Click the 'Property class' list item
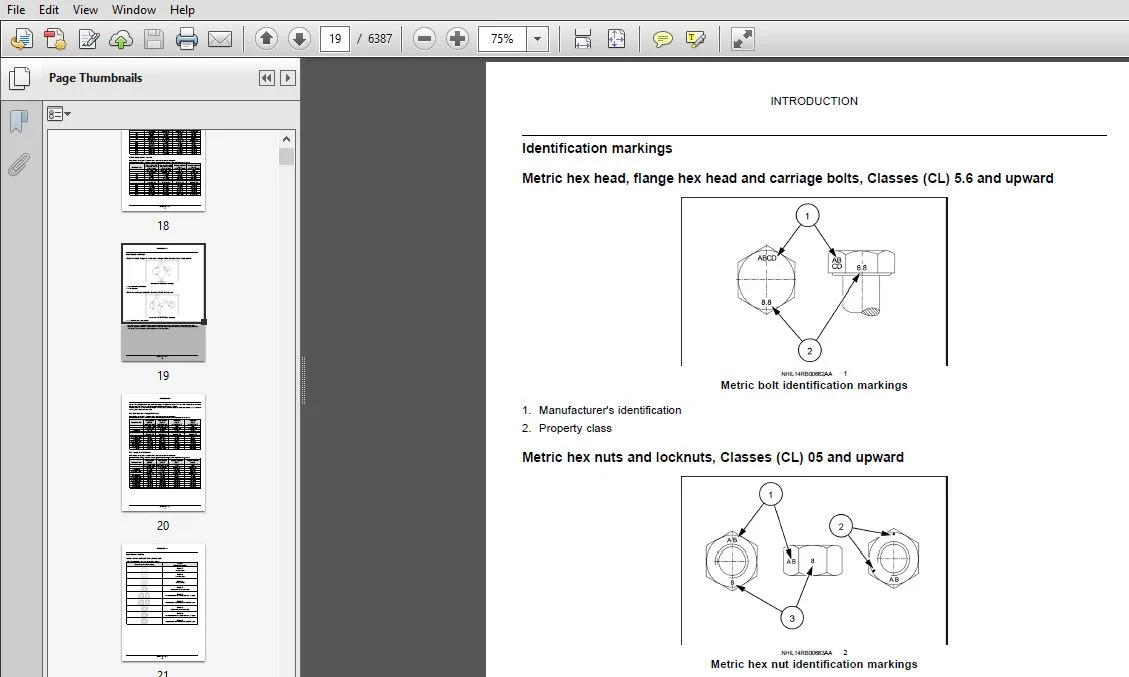The image size is (1129, 677). 575,428
